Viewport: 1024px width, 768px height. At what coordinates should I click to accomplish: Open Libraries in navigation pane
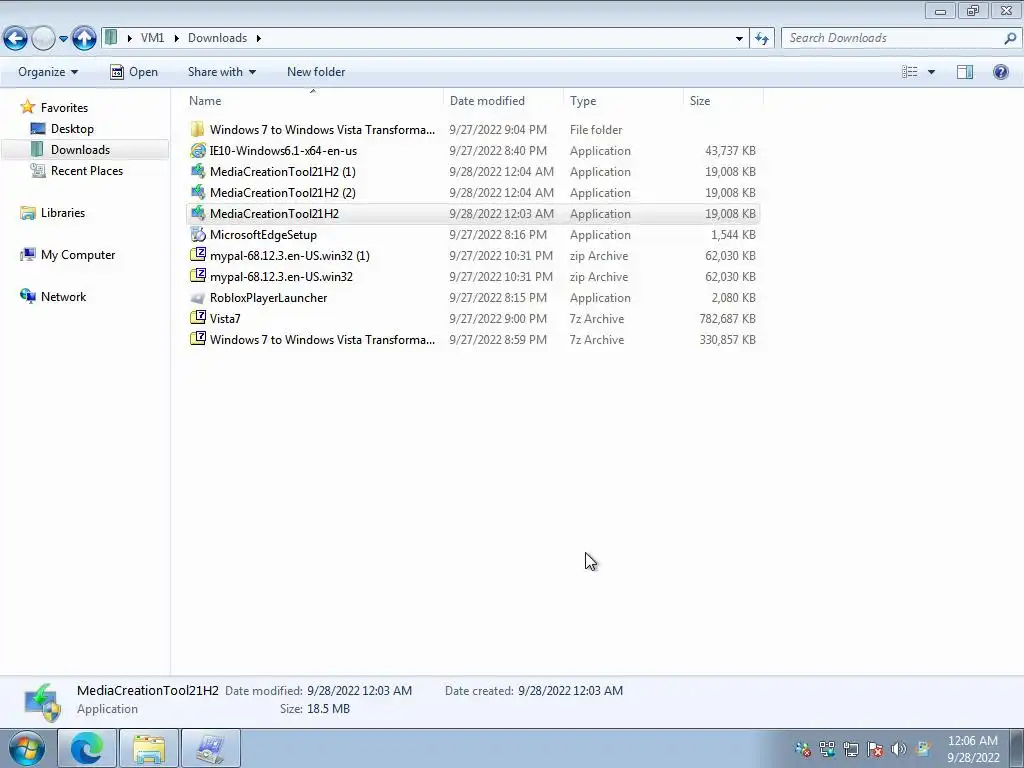pos(63,213)
